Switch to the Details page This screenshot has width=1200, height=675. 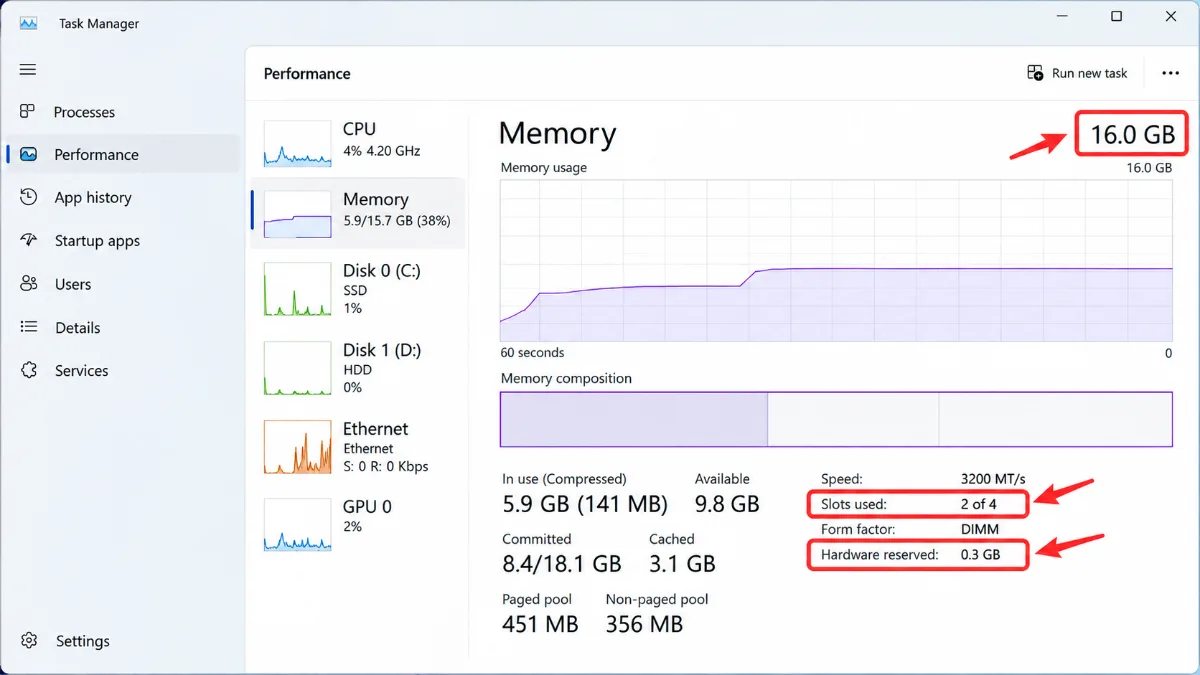[x=122, y=328]
